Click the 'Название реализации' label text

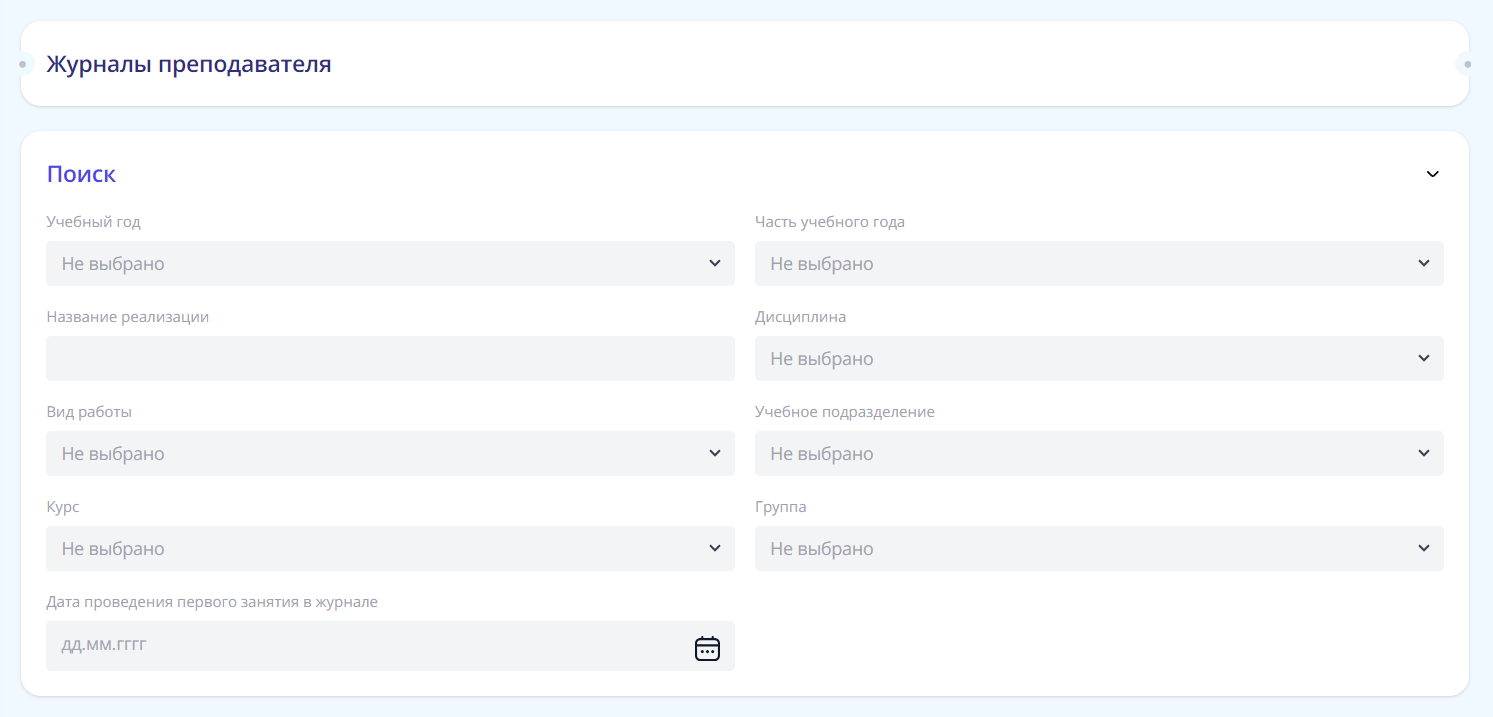click(127, 317)
